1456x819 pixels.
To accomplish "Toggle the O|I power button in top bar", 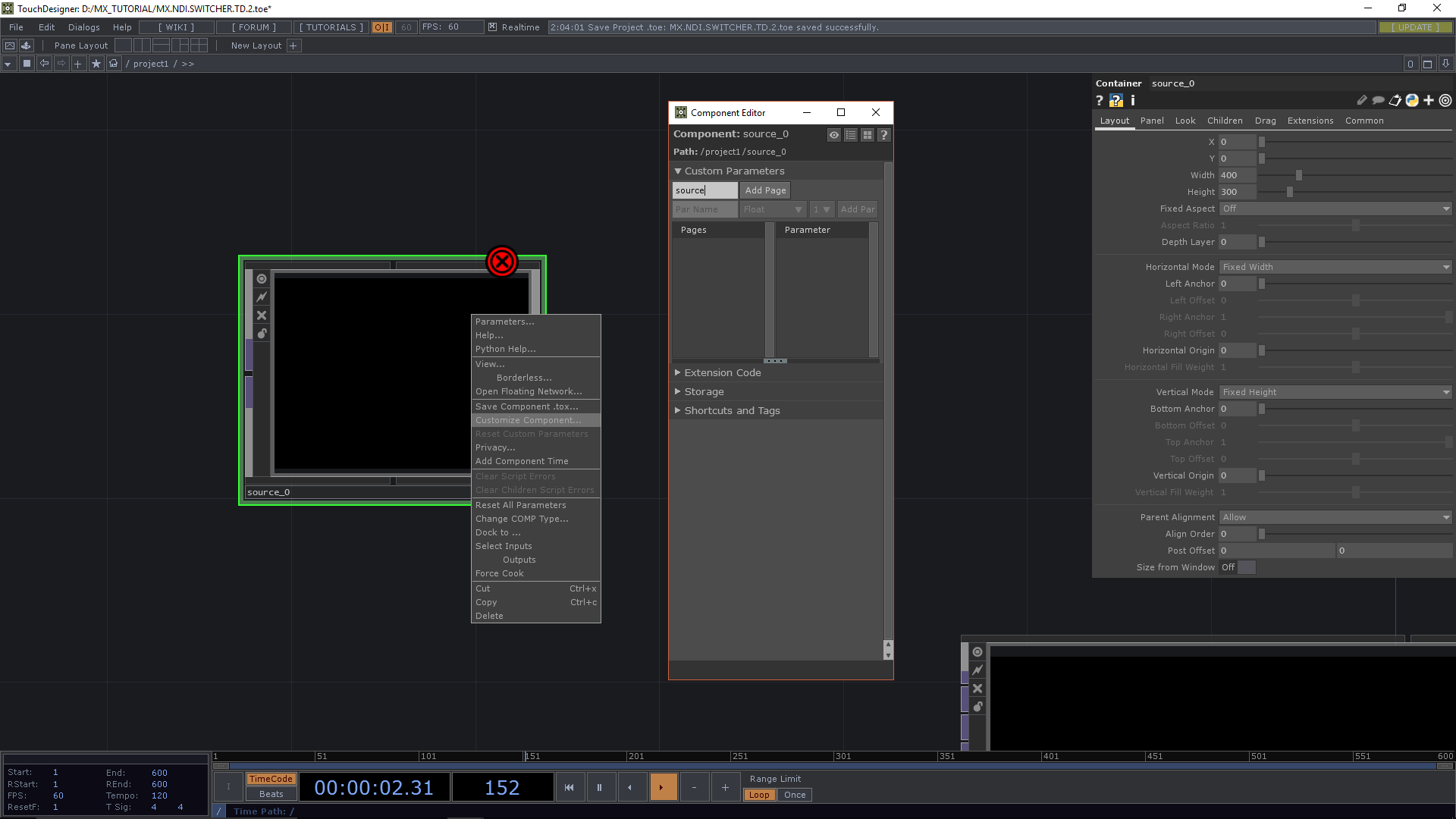I will click(382, 27).
